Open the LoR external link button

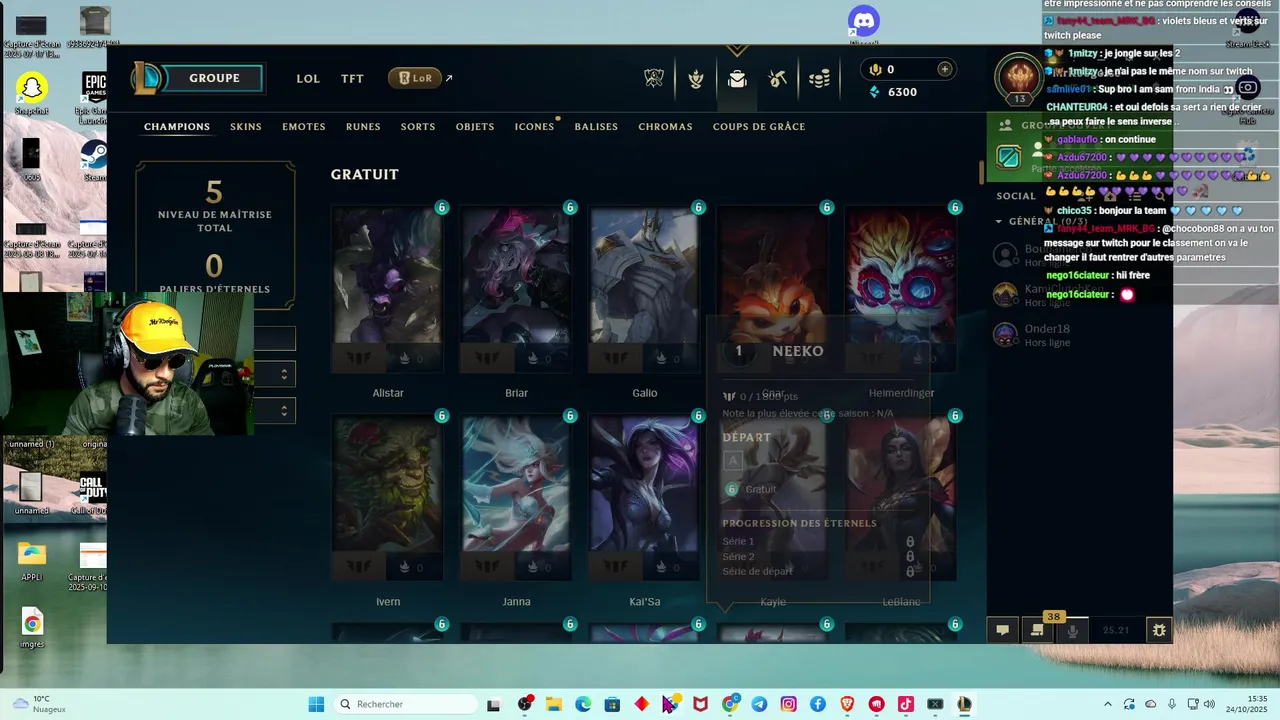415,78
